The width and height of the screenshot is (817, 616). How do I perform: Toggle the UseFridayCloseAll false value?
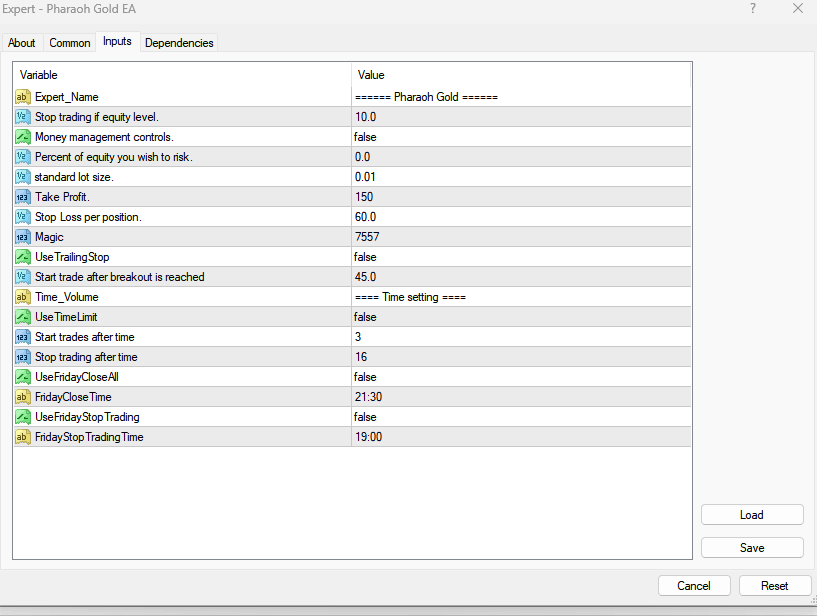click(365, 377)
